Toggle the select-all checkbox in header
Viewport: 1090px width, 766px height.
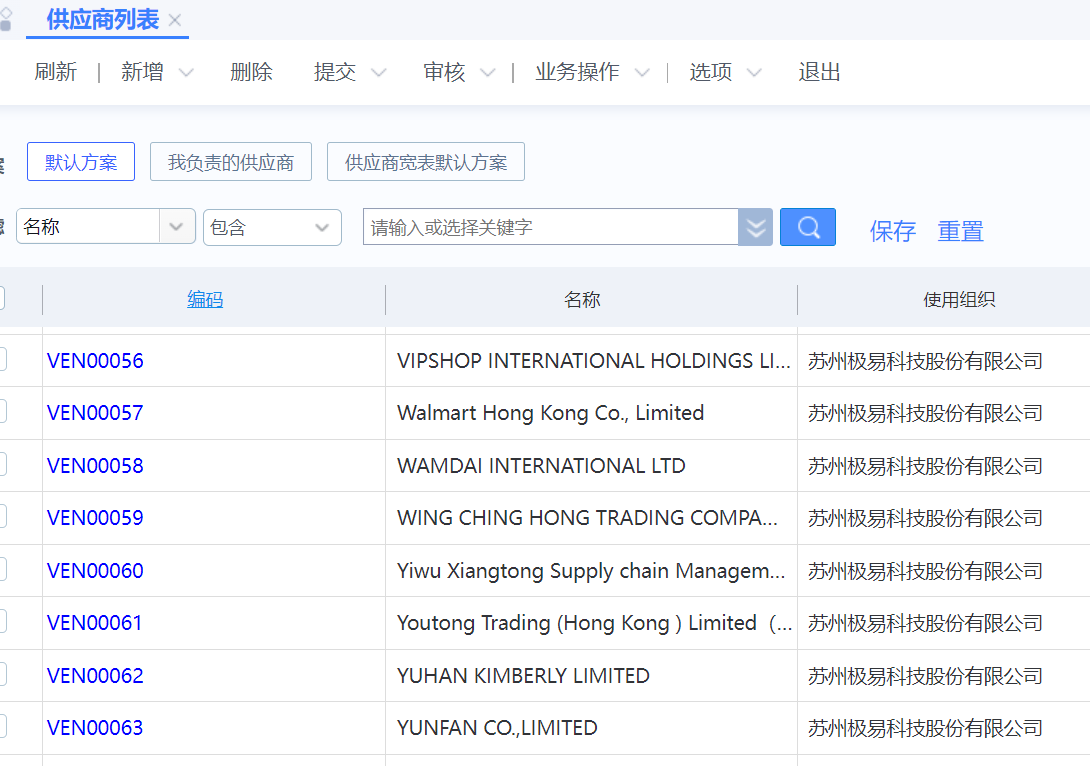pyautogui.click(x=2, y=298)
